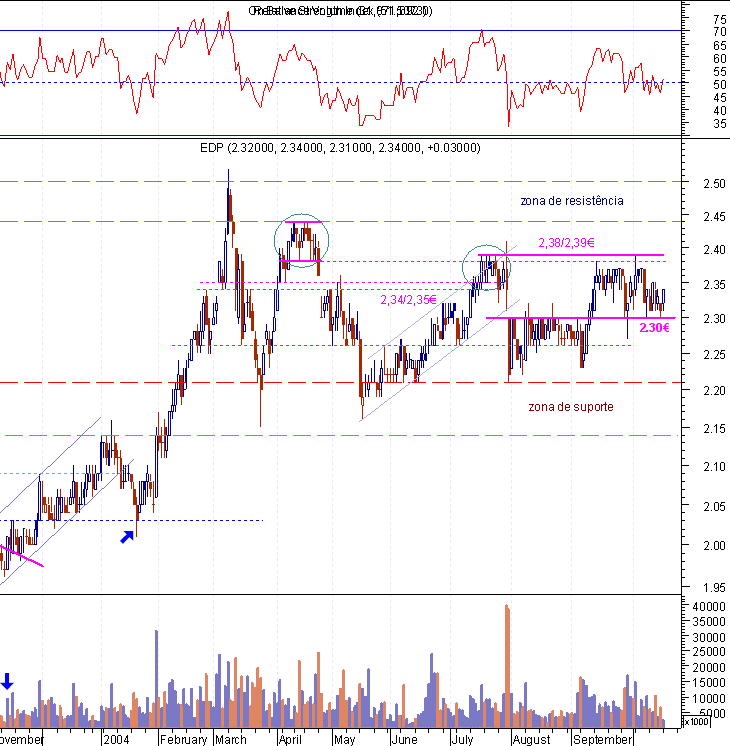Screen dimensions: 730x746
Task: Click the '2004' year label on time axis
Action: coord(116,739)
